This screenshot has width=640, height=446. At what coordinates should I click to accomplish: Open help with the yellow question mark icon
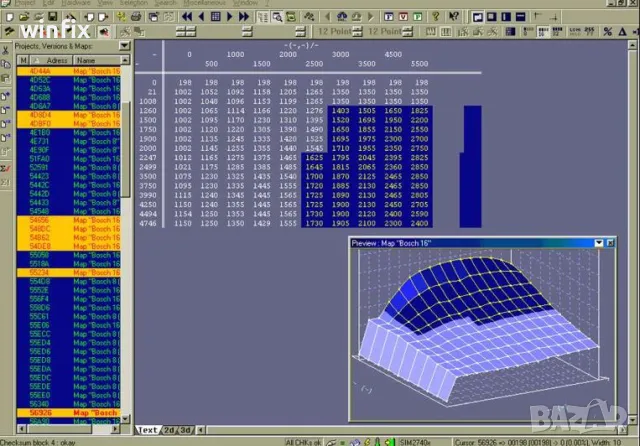[x=436, y=17]
